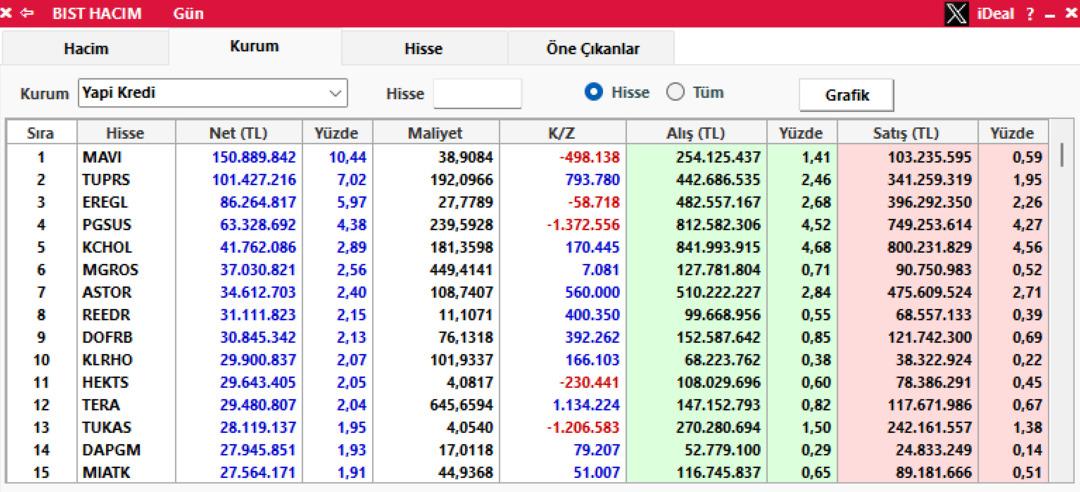Click net percentage 10,44

(x=347, y=157)
